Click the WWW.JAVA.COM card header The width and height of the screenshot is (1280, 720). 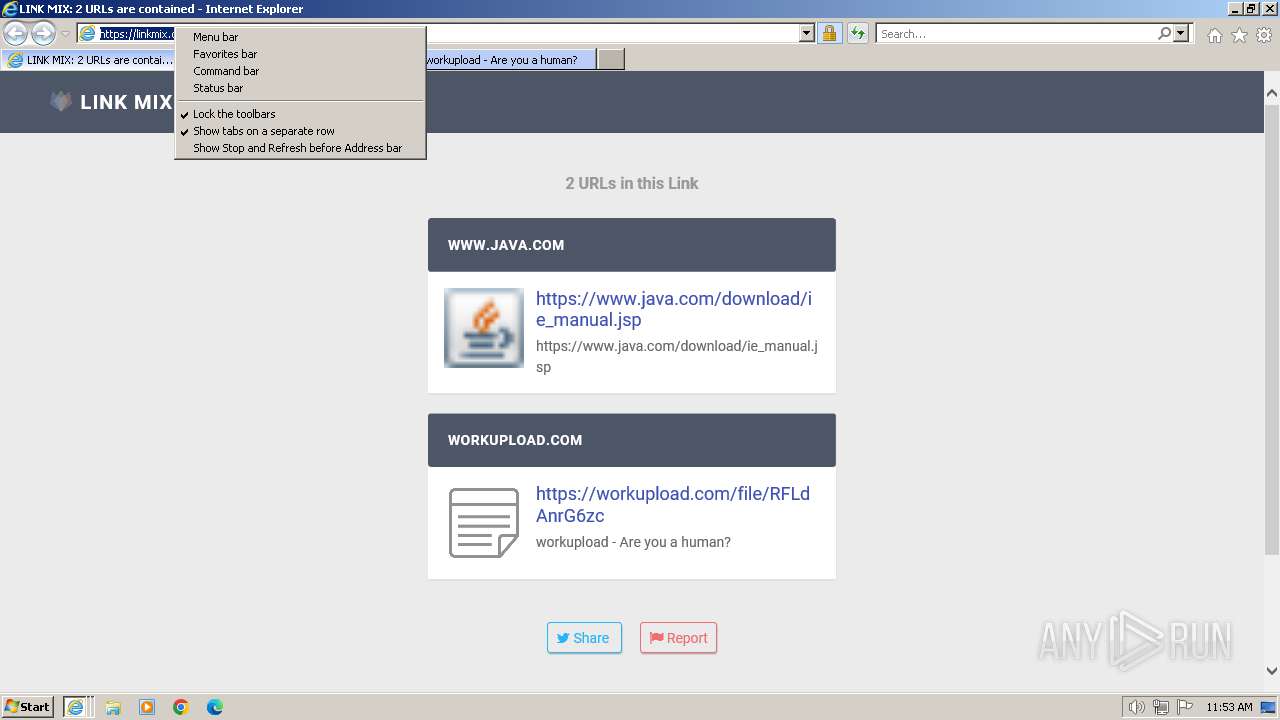[x=632, y=245]
